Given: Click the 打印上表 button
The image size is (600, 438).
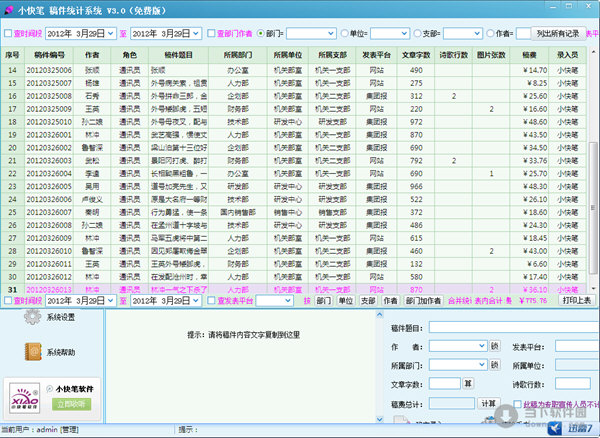Looking at the screenshot, I should click(x=576, y=299).
